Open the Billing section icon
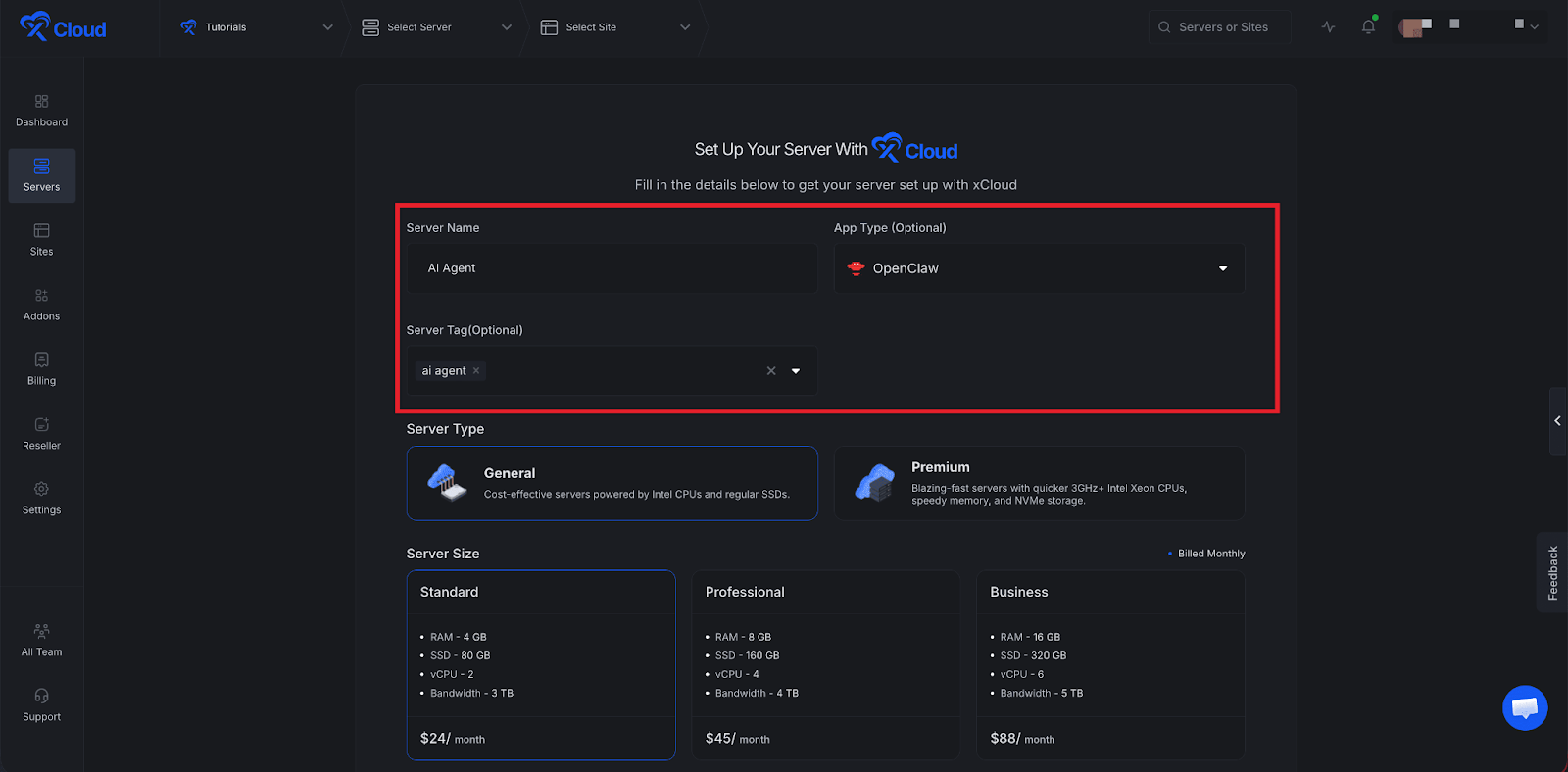This screenshot has height=772, width=1568. point(41,361)
